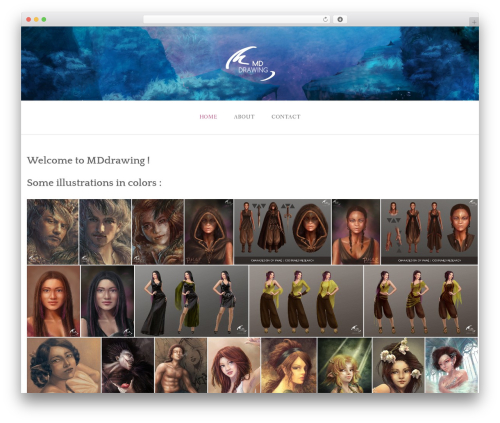Click the browser address bar field
The width and height of the screenshot is (500, 423).
click(x=233, y=19)
